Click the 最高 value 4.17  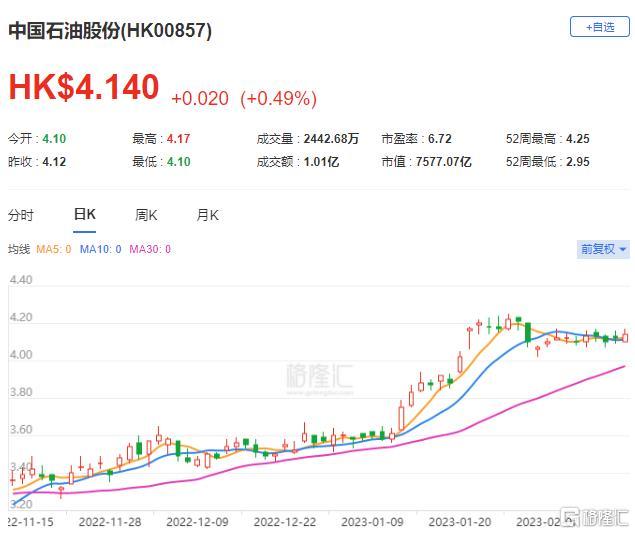click(178, 138)
